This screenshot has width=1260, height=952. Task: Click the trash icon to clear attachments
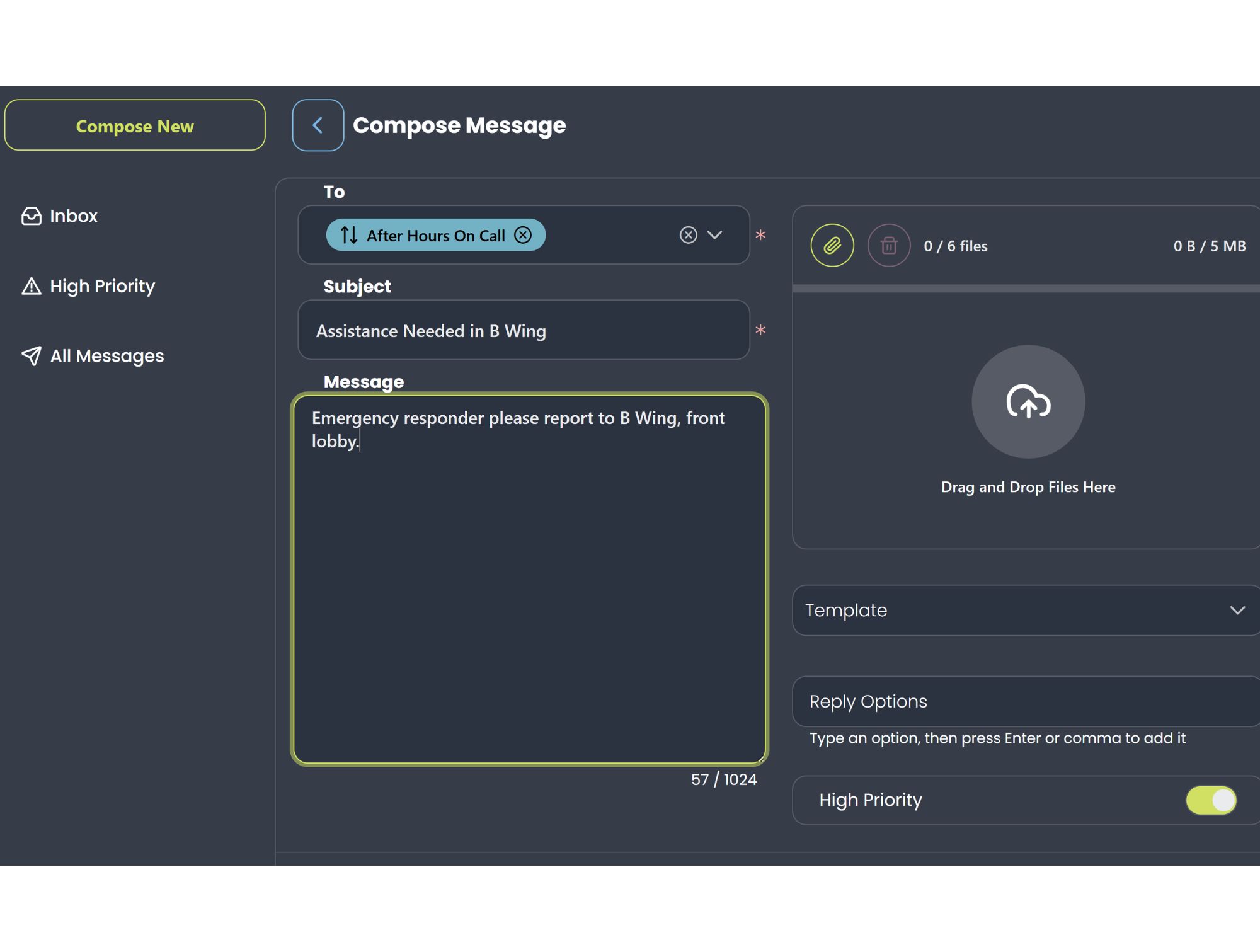[888, 246]
